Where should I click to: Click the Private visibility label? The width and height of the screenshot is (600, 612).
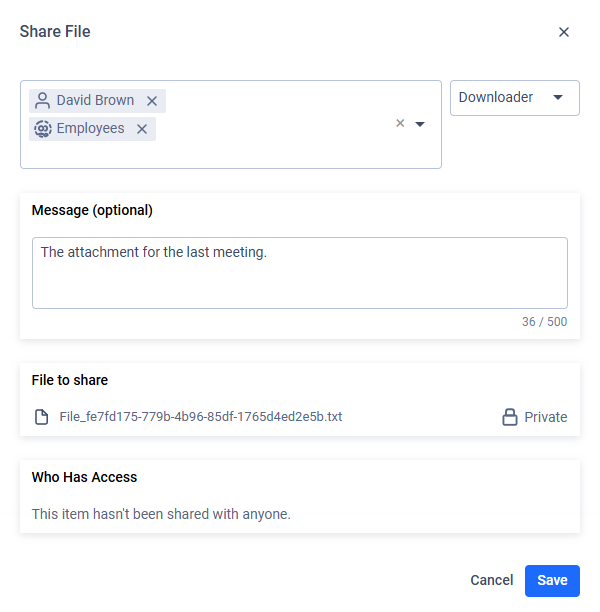(x=545, y=417)
